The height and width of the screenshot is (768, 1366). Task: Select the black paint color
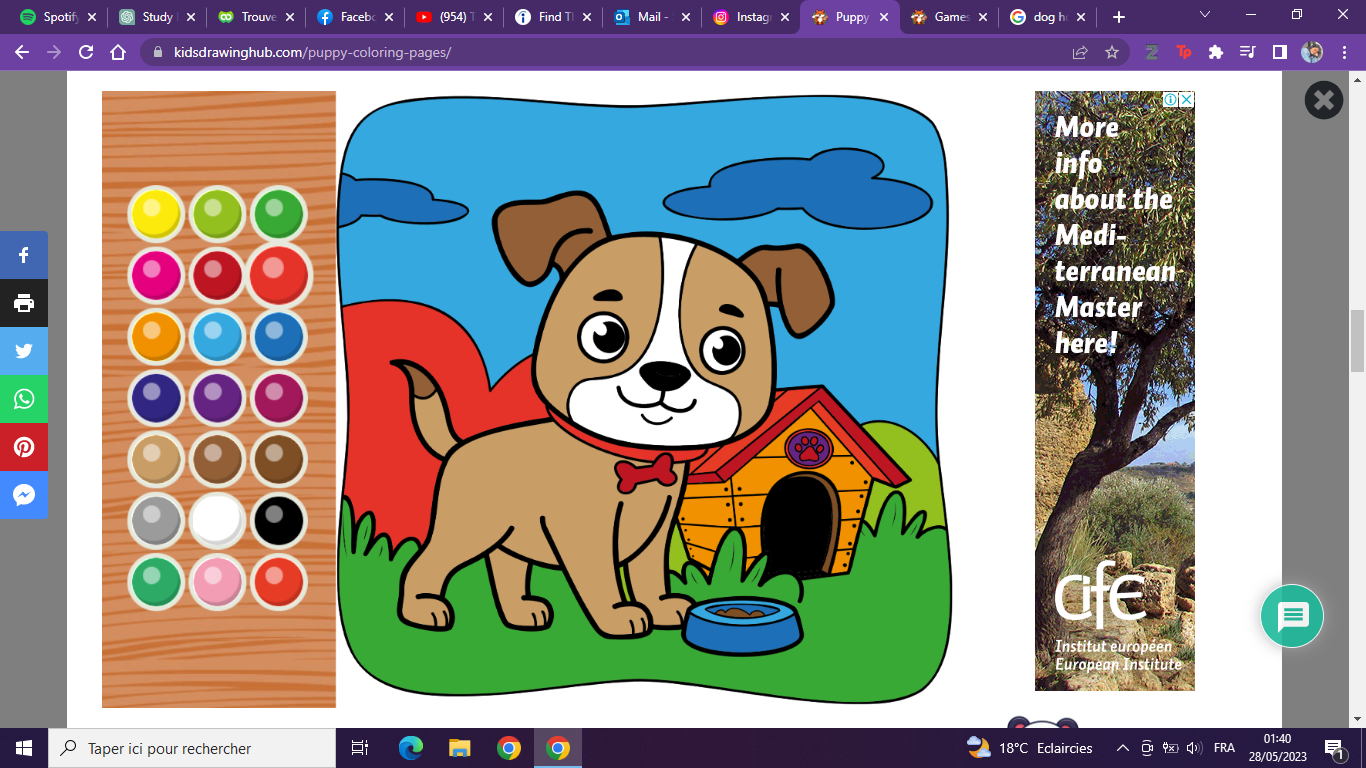click(278, 521)
